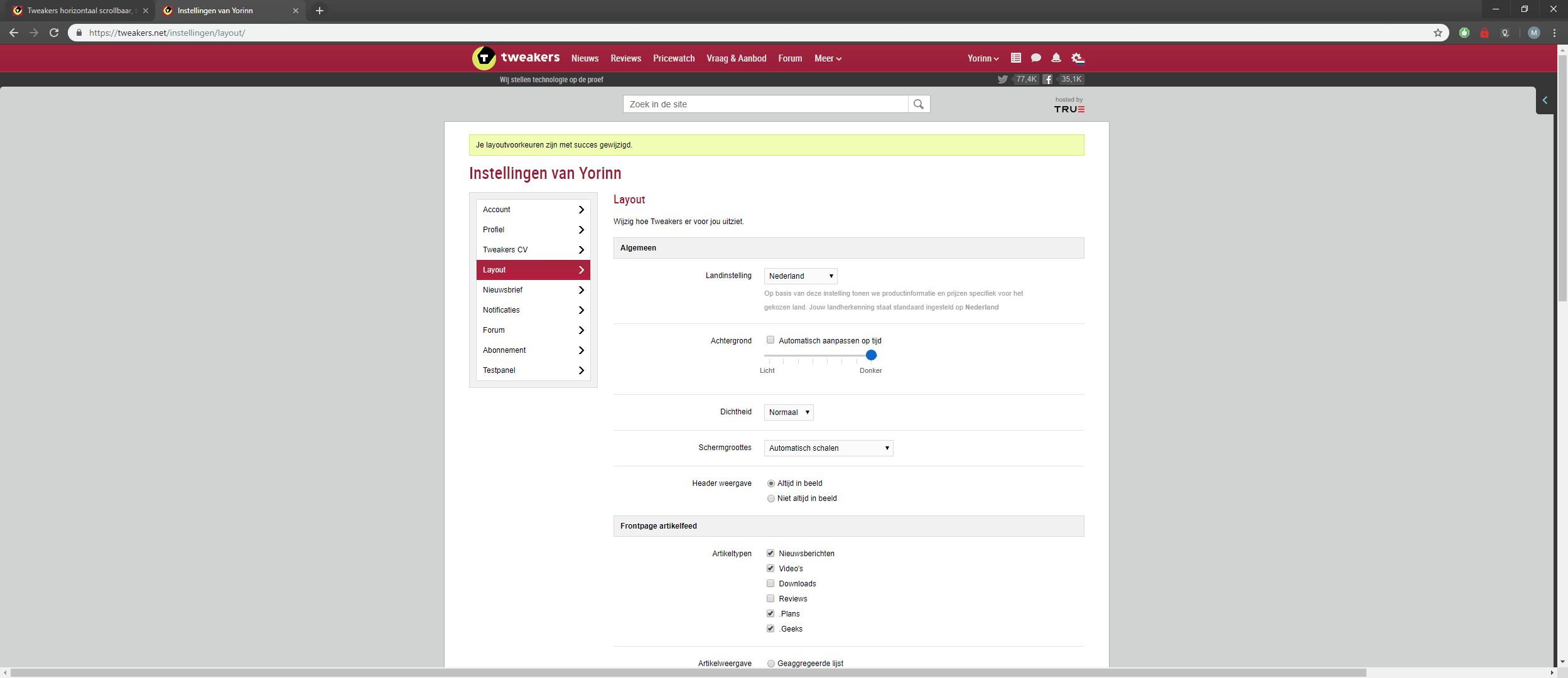The height and width of the screenshot is (678, 1568).
Task: Click the Tweakers logo icon
Action: pyautogui.click(x=484, y=58)
